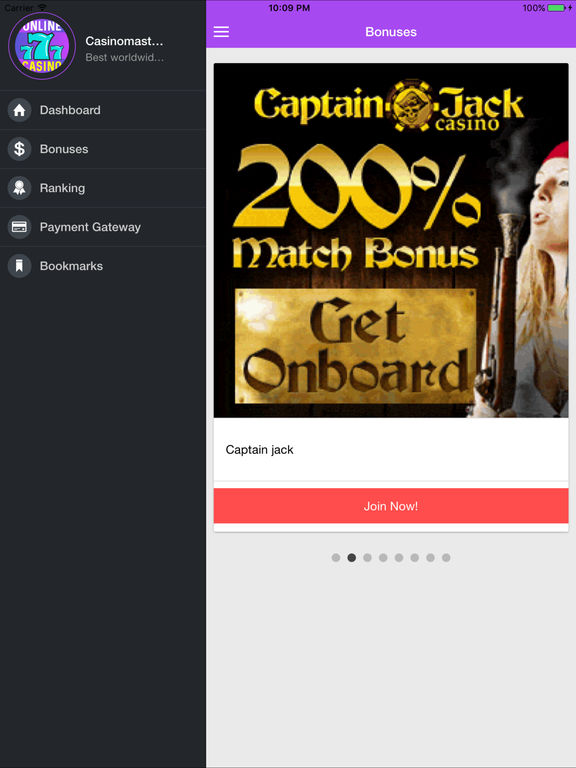Viewport: 576px width, 768px height.
Task: Click the Bookmarks flag icon
Action: [19, 266]
